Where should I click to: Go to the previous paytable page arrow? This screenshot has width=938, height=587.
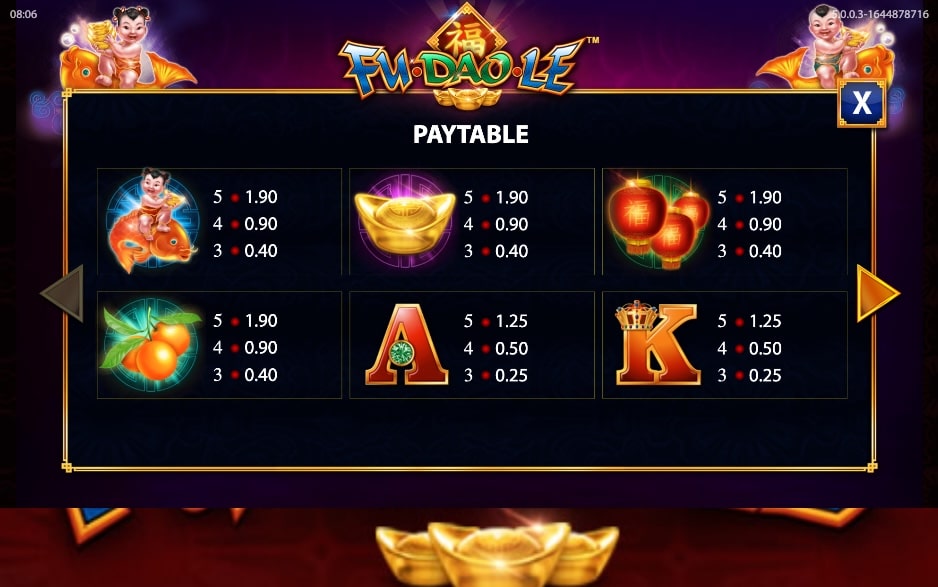pos(62,293)
